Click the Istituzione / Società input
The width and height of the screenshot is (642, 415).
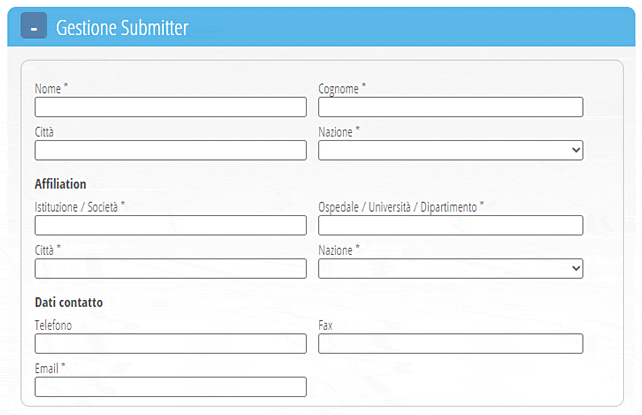(x=170, y=225)
